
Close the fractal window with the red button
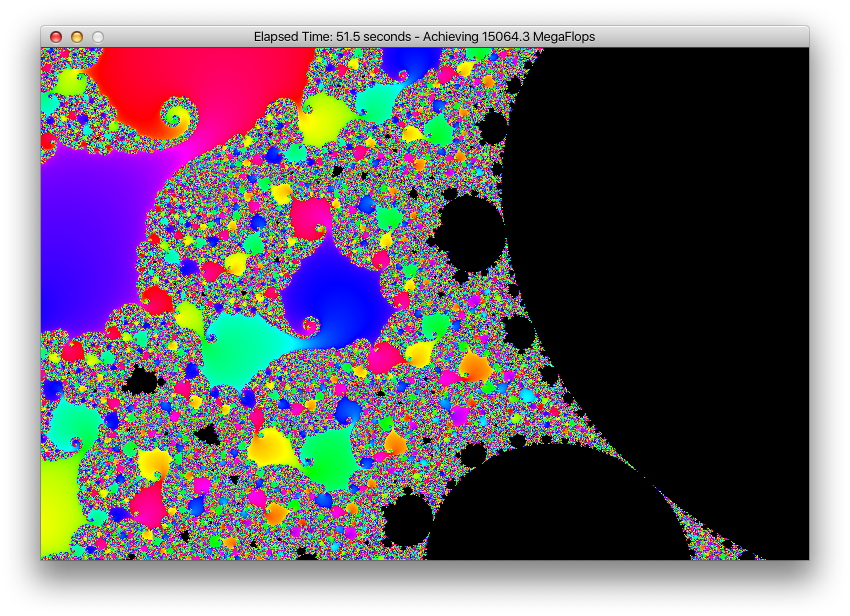click(x=56, y=37)
